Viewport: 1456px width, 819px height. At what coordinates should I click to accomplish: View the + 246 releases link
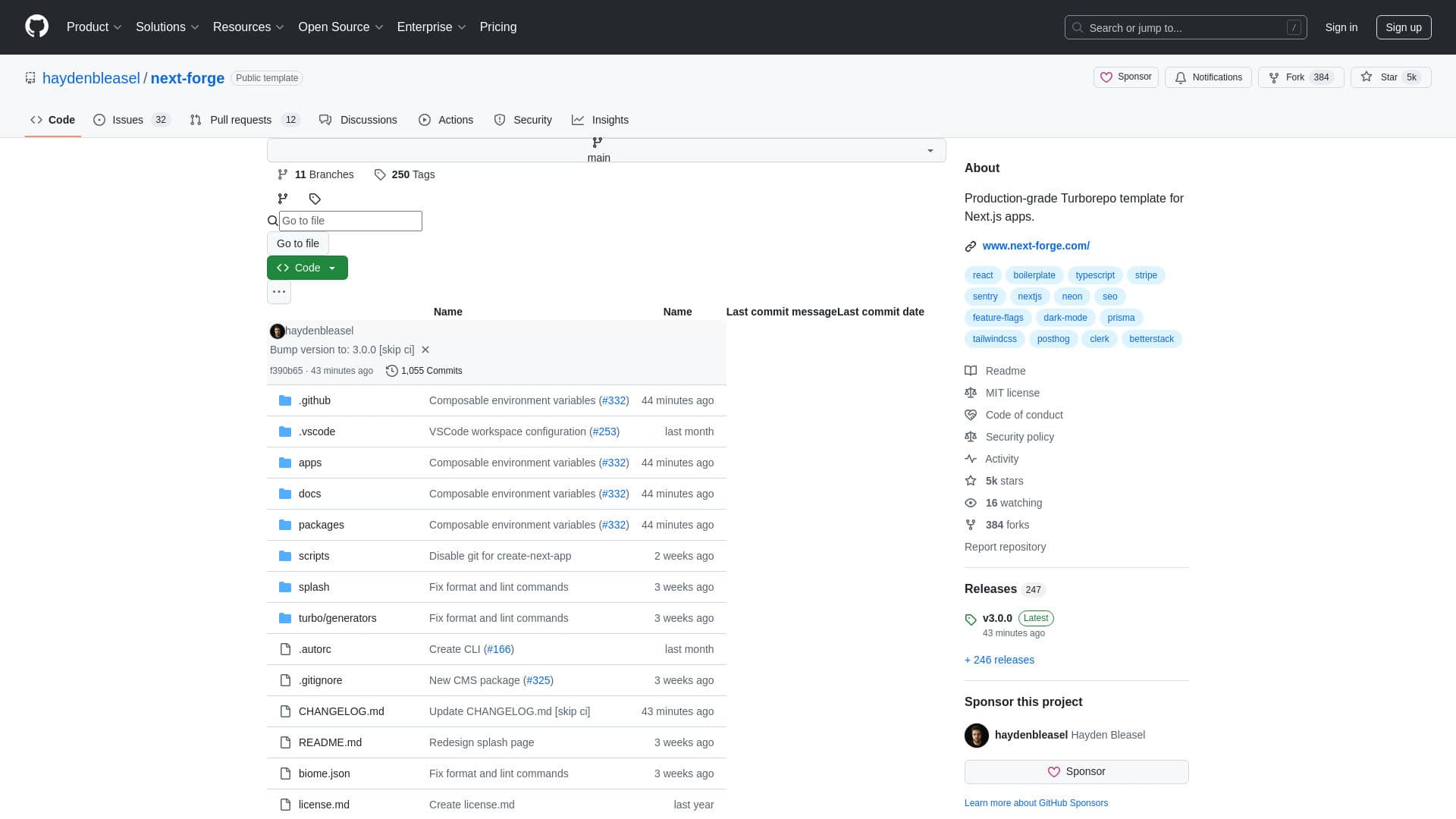(999, 660)
